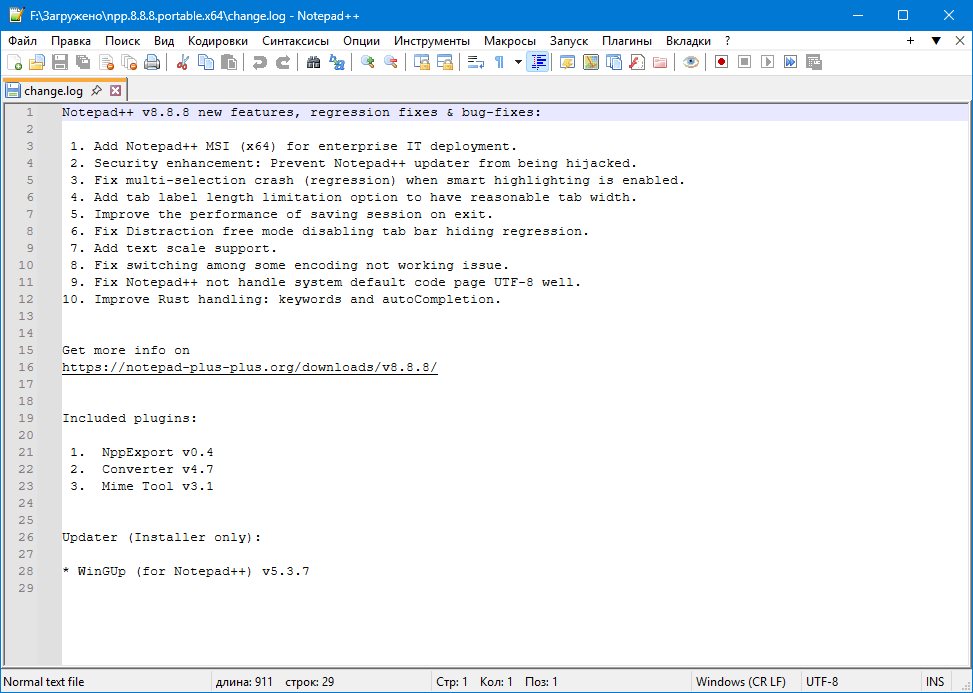Image resolution: width=973 pixels, height=693 pixels.
Task: Click the New file icon
Action: coord(15,62)
